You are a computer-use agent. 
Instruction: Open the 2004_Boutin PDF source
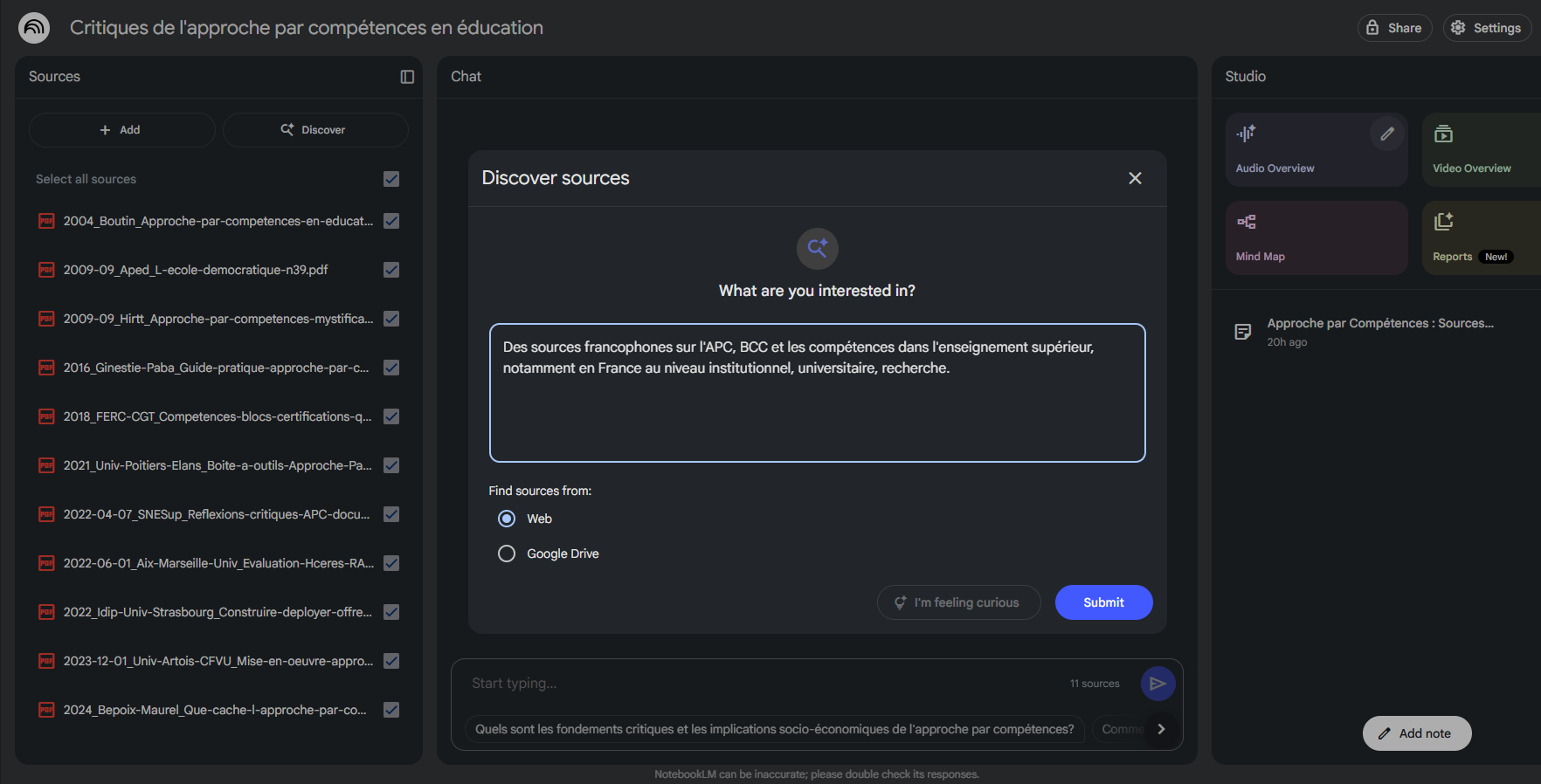tap(218, 221)
